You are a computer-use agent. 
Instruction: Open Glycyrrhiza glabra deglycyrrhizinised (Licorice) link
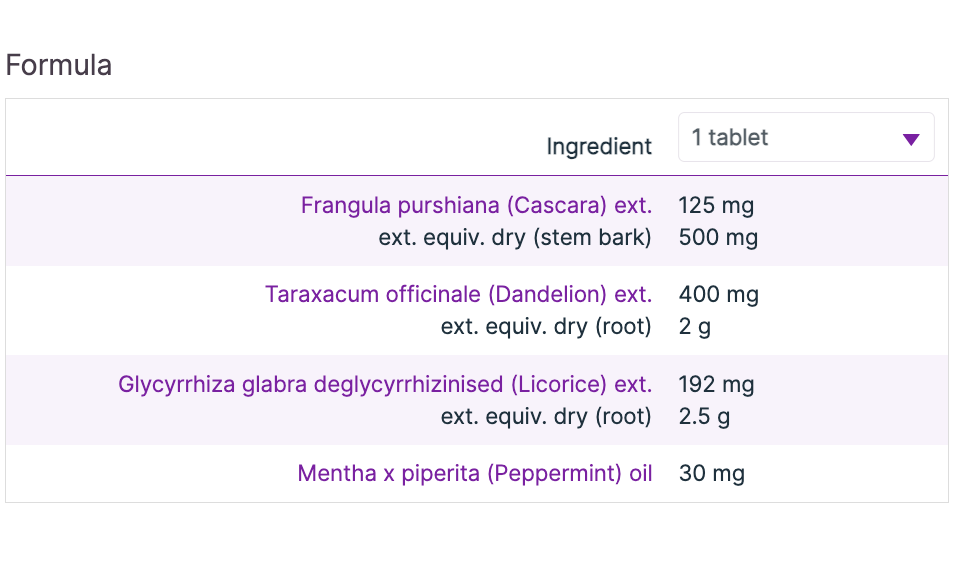pyautogui.click(x=385, y=384)
